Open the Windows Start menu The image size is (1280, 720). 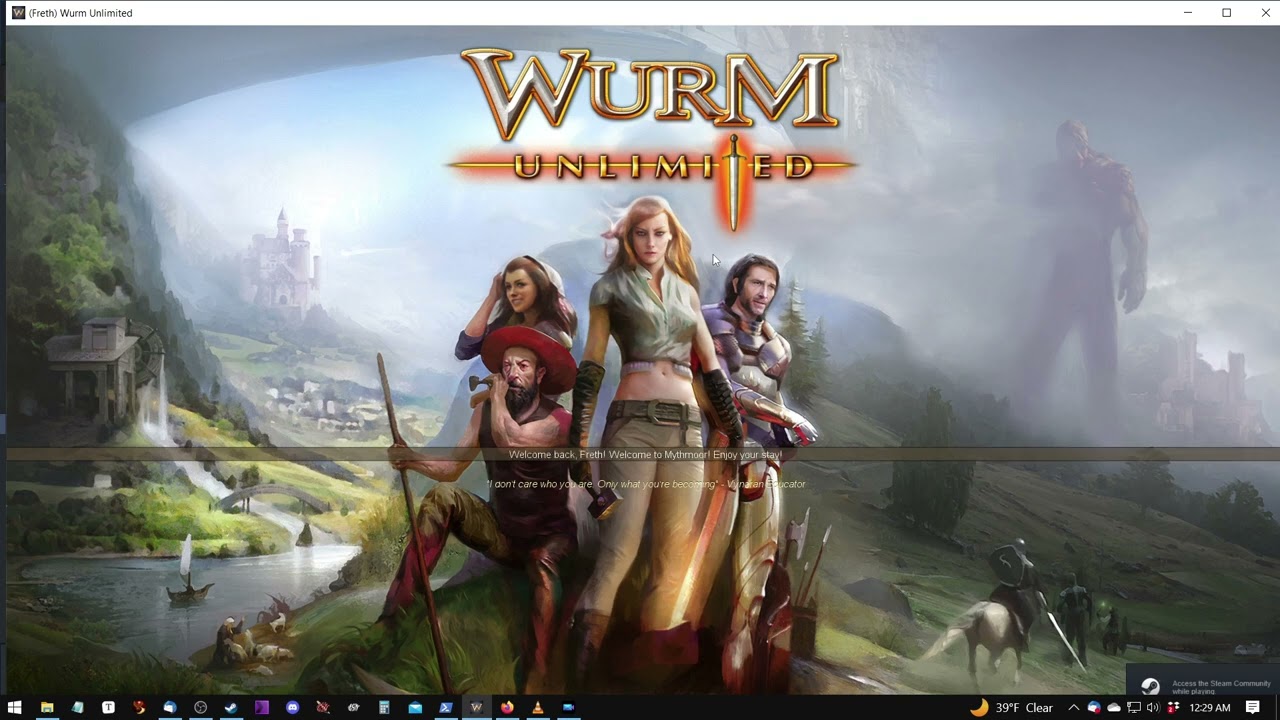coord(15,707)
